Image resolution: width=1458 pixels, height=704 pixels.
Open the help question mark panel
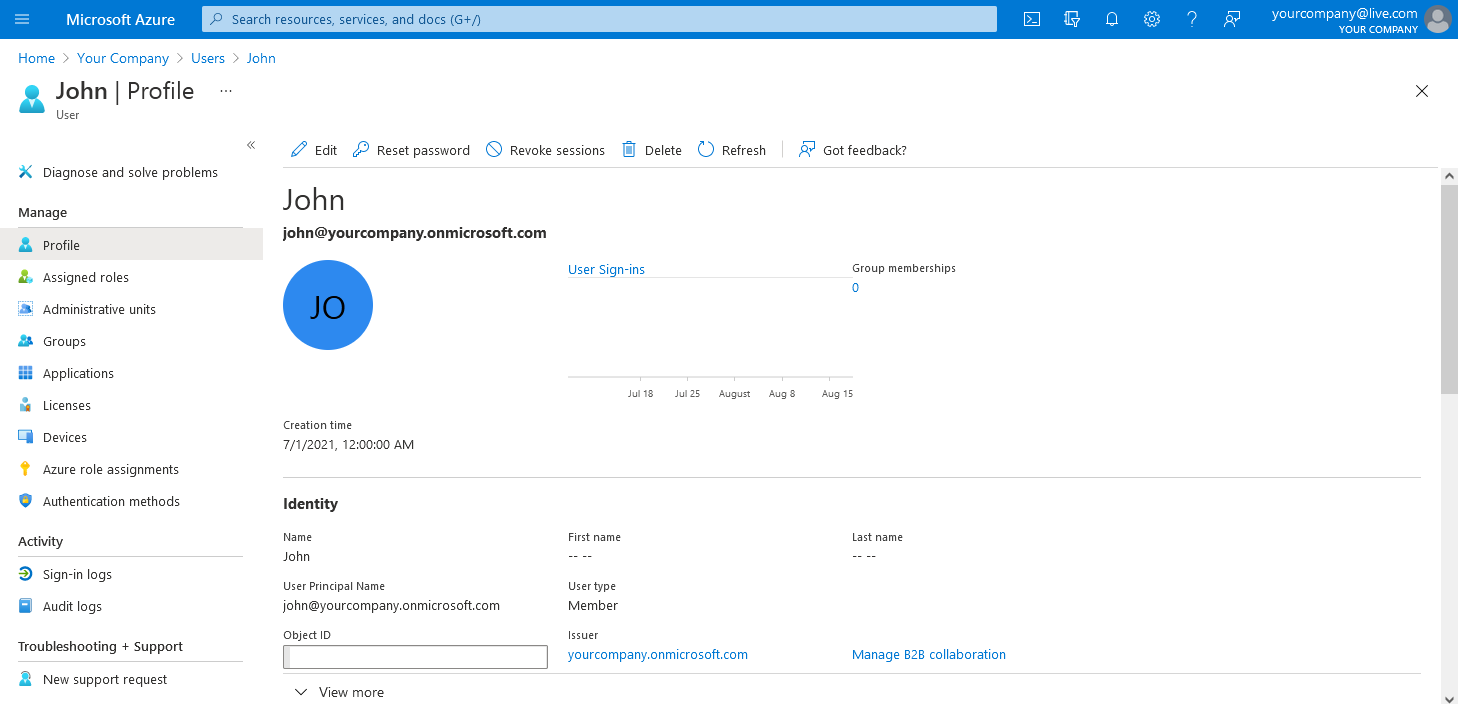coord(1191,18)
